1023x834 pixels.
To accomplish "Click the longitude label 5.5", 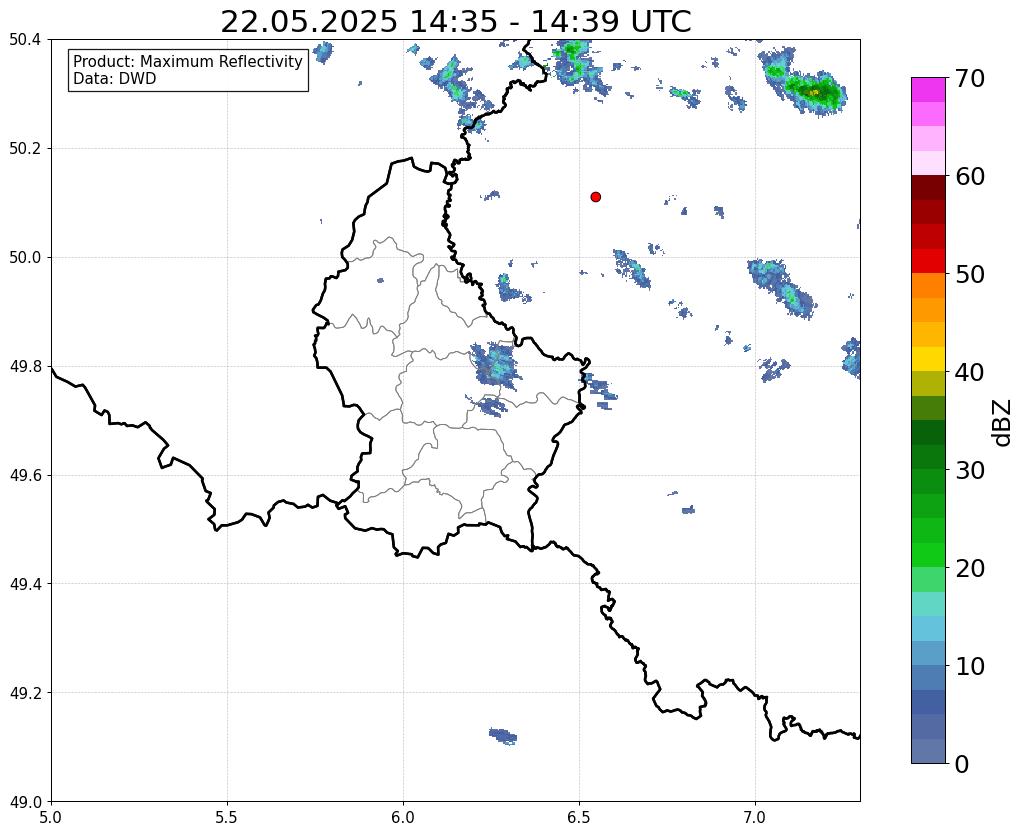I will [x=227, y=817].
